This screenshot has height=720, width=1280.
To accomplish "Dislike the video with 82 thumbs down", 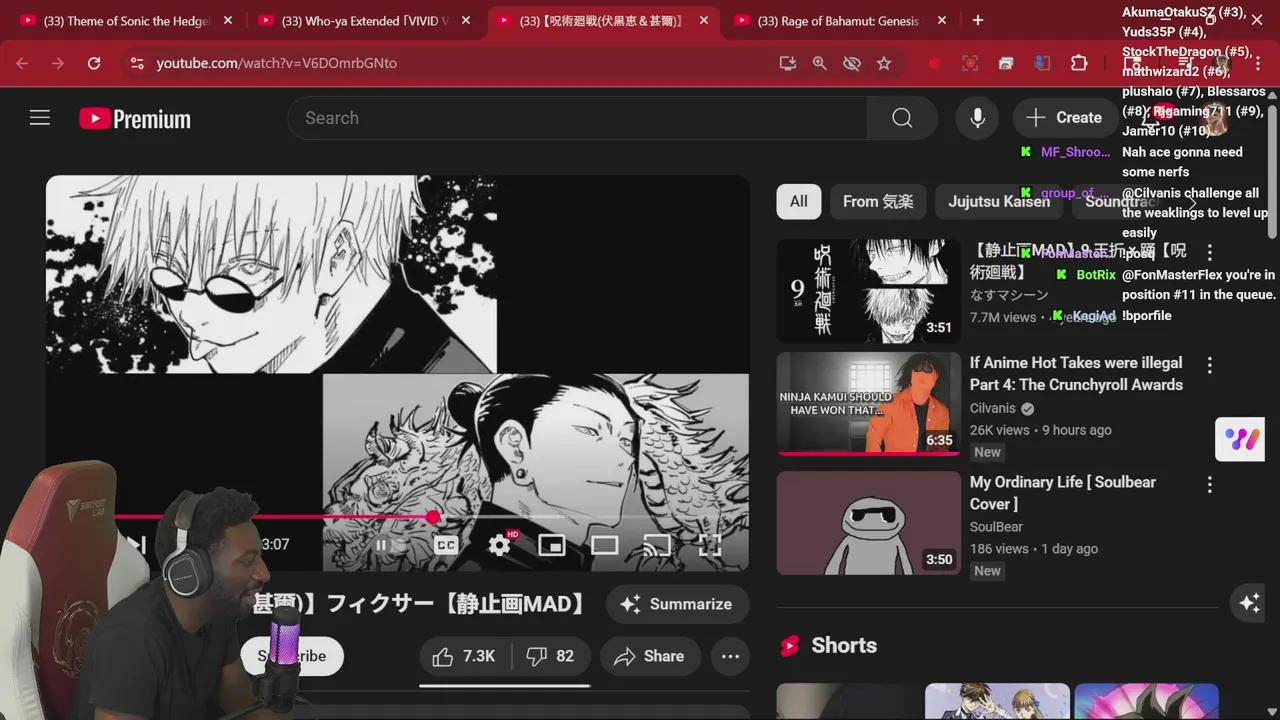I will [x=551, y=656].
